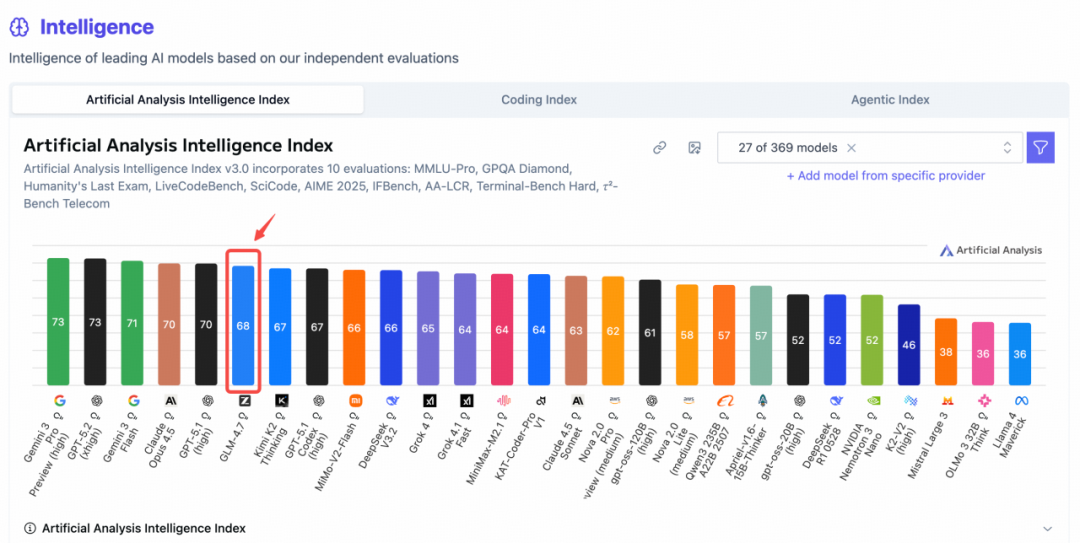1080x543 pixels.
Task: Click the Intelligence brain icon in header
Action: [20, 28]
